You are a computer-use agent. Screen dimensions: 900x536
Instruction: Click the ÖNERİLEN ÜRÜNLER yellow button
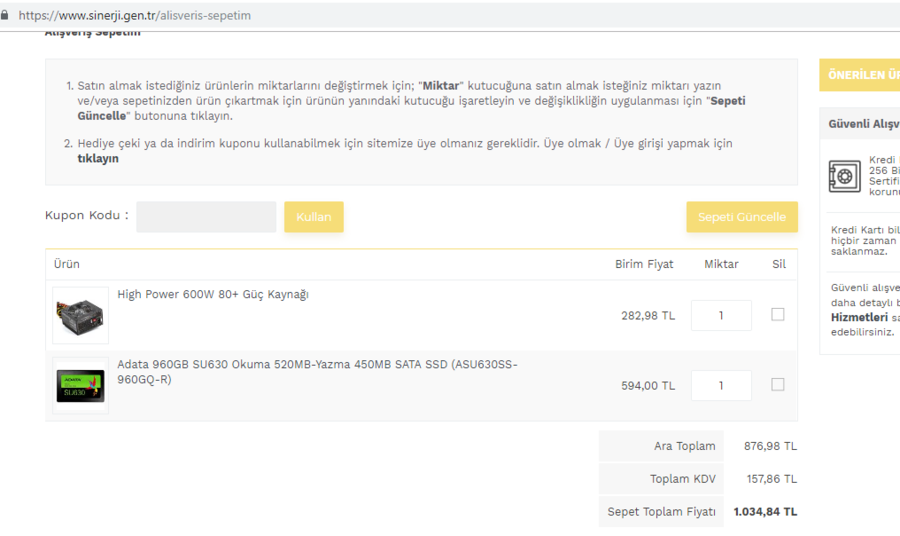tap(859, 75)
